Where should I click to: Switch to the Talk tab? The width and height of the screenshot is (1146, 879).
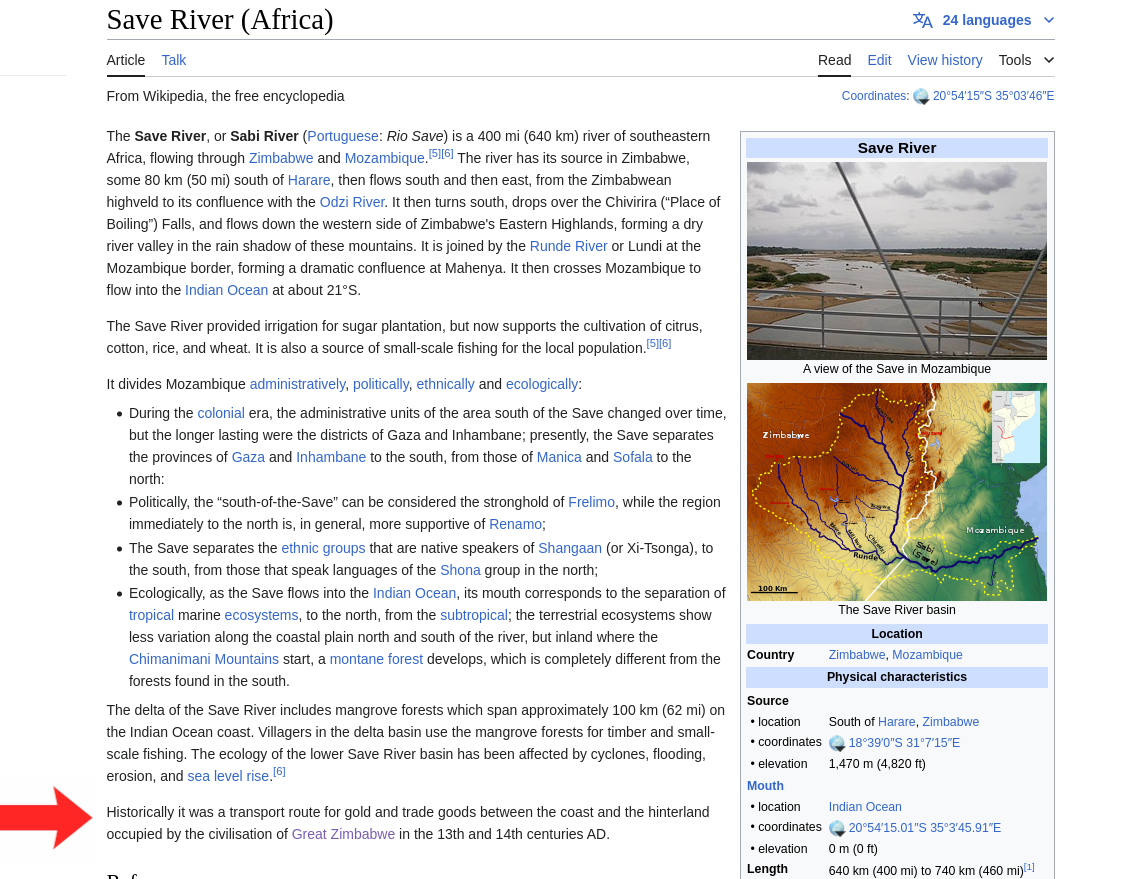174,60
